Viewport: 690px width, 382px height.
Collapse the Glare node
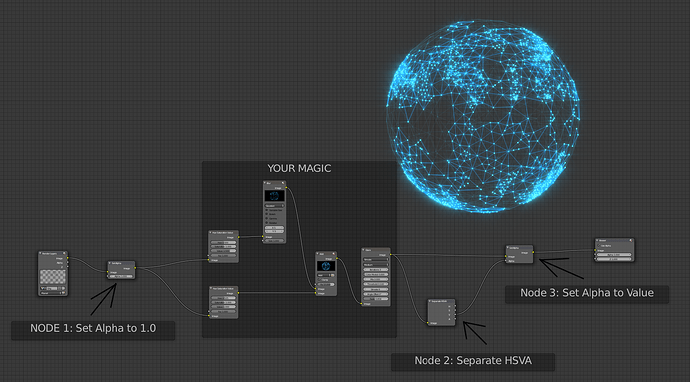coord(363,250)
